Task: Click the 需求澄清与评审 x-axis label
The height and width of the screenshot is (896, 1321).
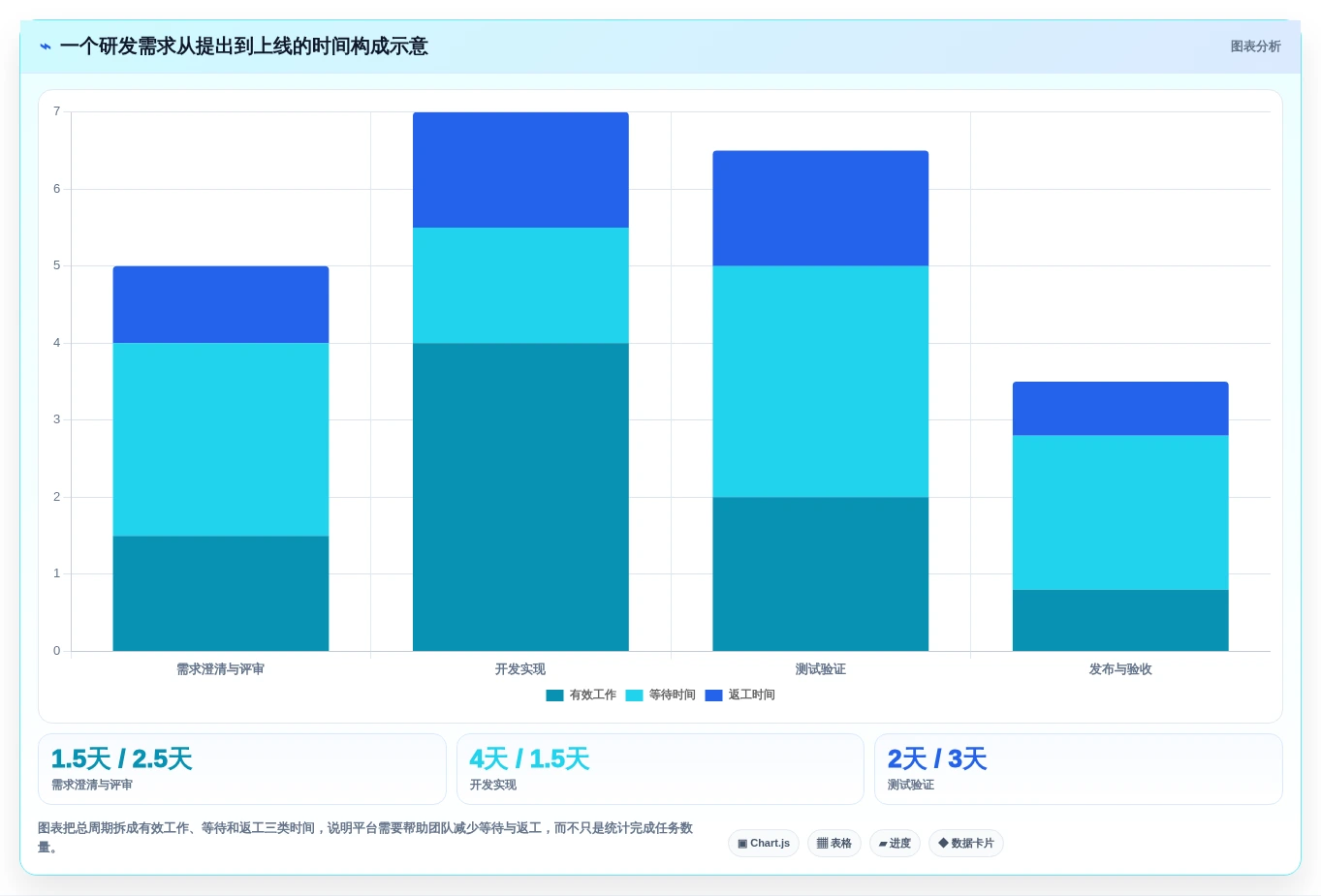Action: [x=221, y=669]
